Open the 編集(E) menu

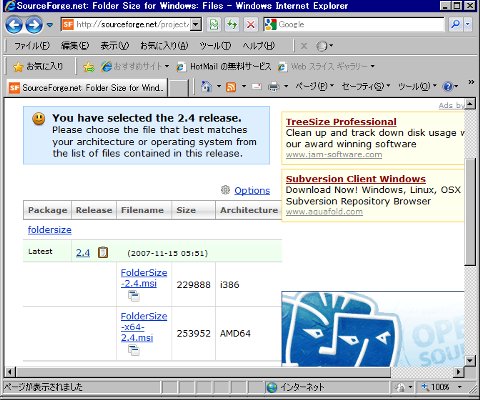click(75, 46)
